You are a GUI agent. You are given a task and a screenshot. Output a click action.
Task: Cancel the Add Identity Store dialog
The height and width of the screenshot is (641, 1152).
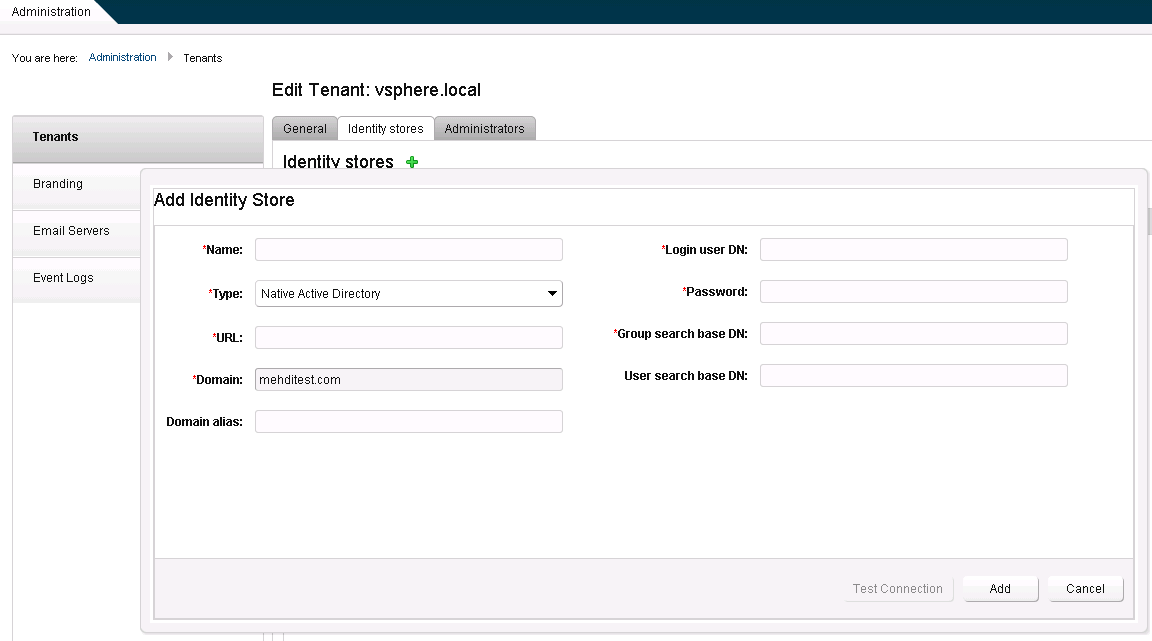tap(1085, 589)
